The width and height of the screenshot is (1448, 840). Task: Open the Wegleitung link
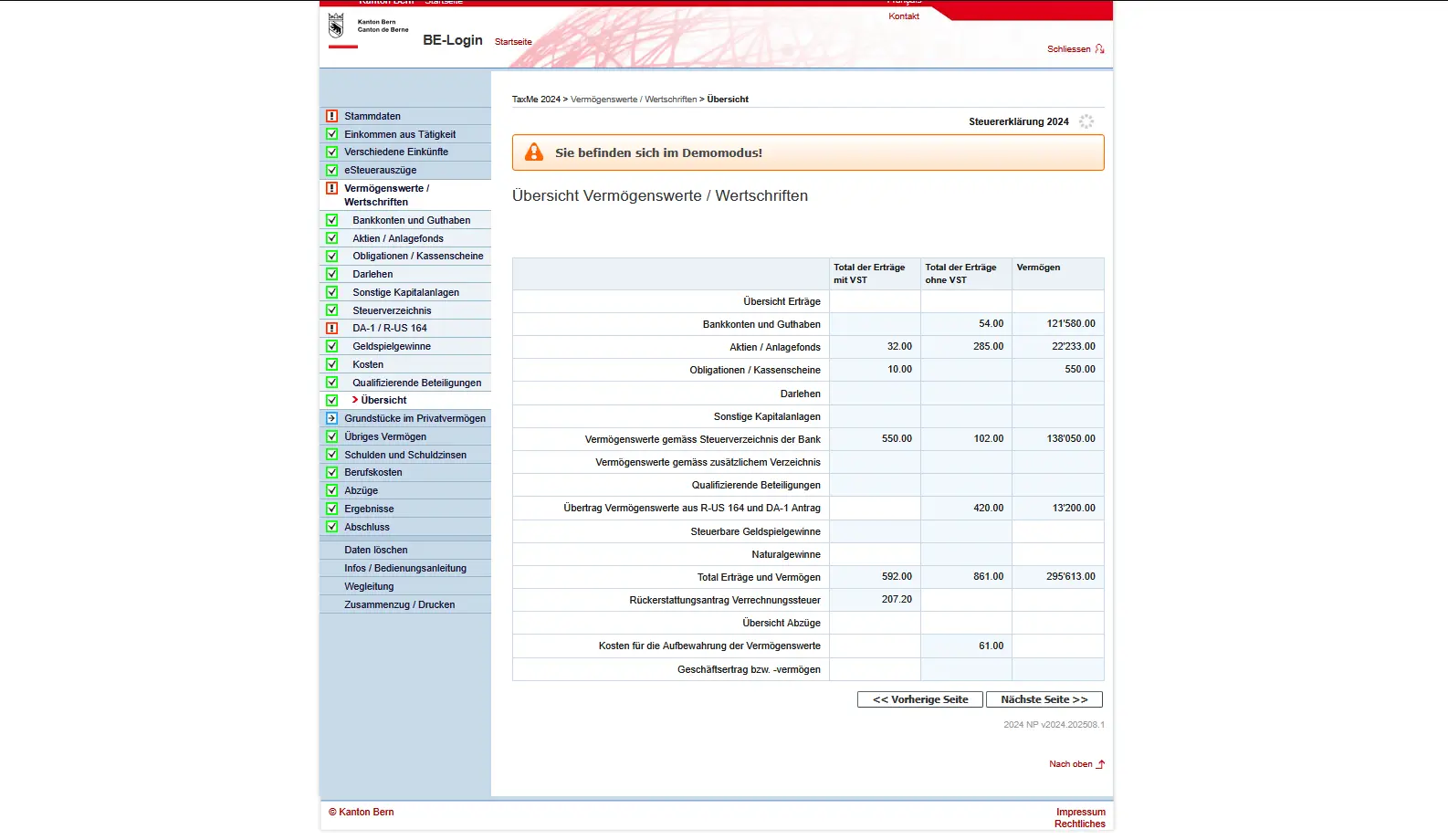pyautogui.click(x=369, y=586)
